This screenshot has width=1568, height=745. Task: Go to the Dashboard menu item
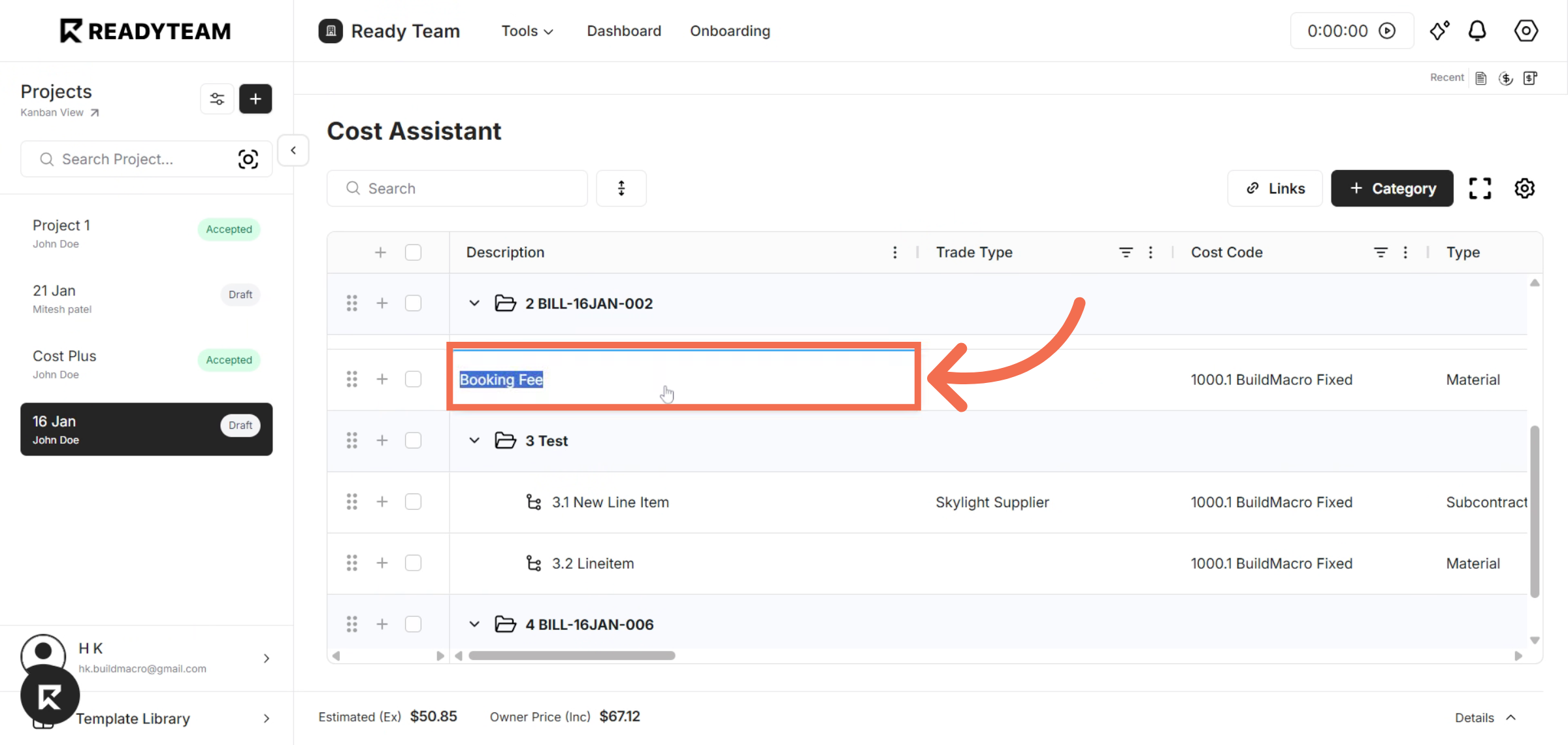point(624,31)
